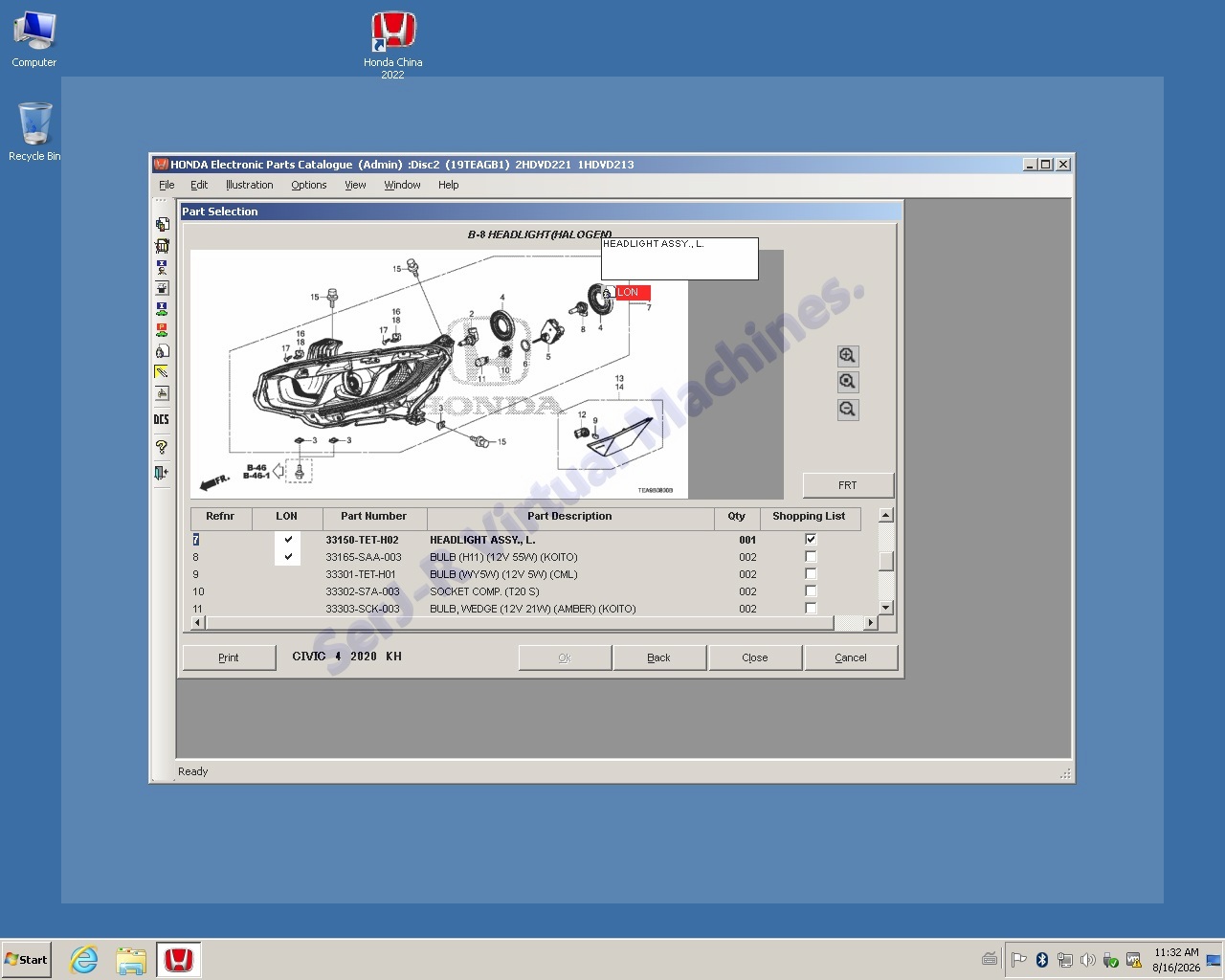Open the View menu

tap(355, 185)
